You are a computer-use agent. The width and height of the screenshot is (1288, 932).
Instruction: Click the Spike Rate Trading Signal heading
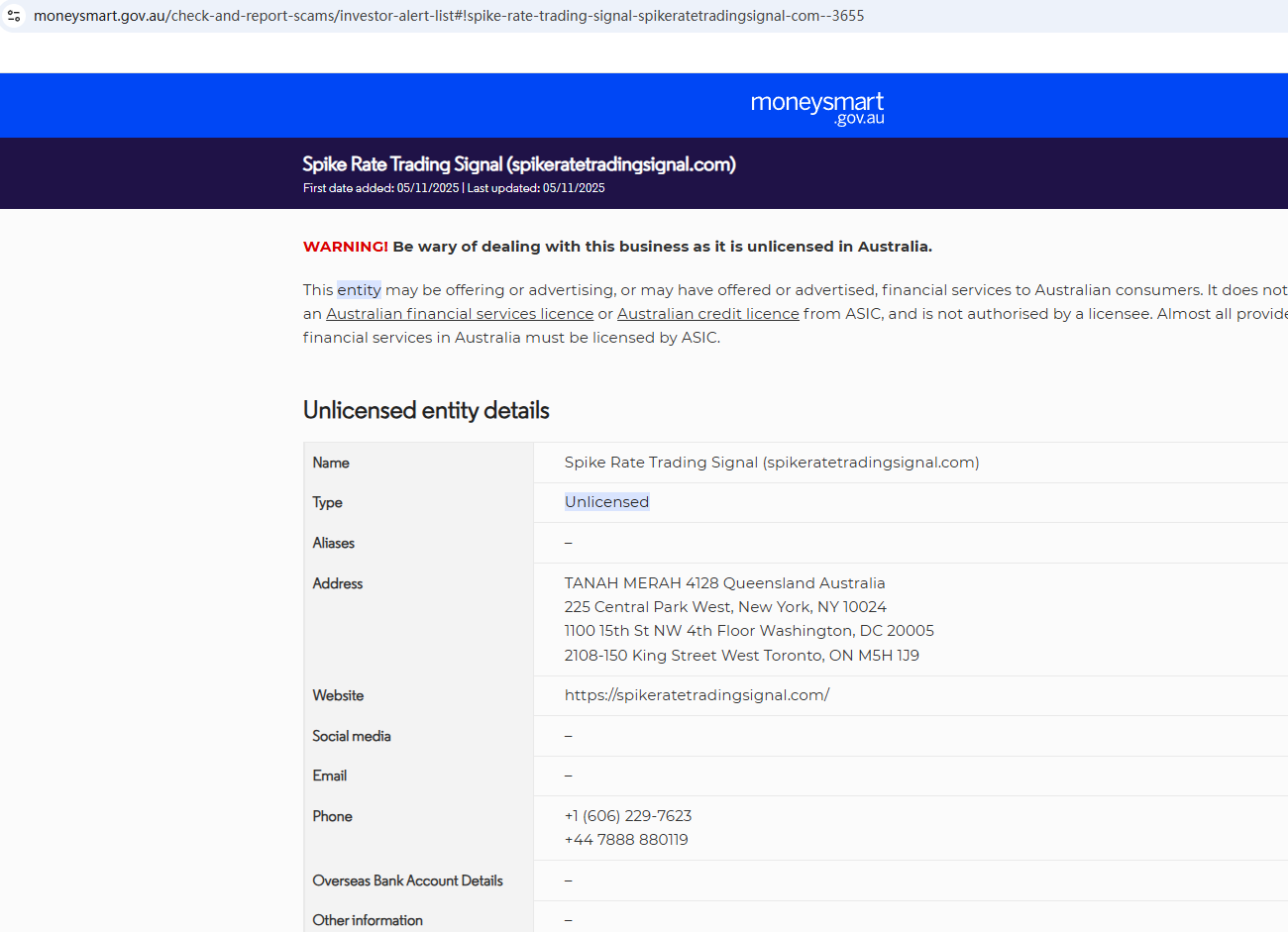519,164
